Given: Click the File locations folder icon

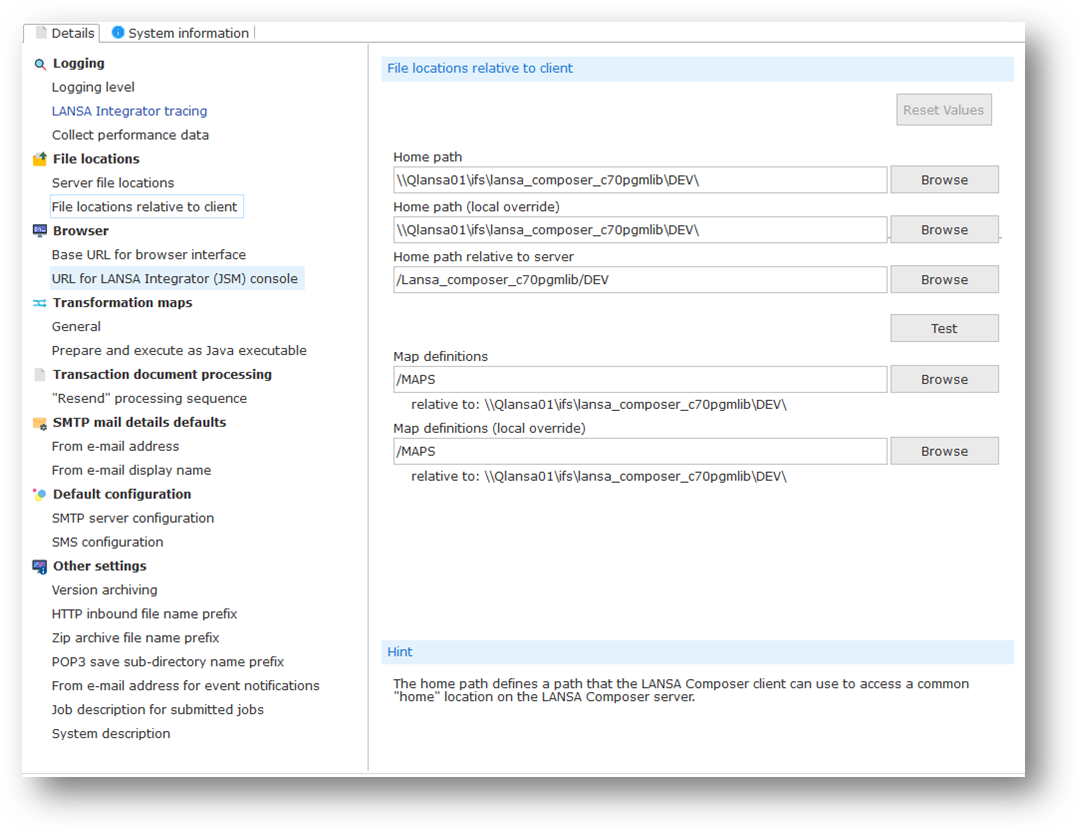Looking at the screenshot, I should pyautogui.click(x=40, y=159).
